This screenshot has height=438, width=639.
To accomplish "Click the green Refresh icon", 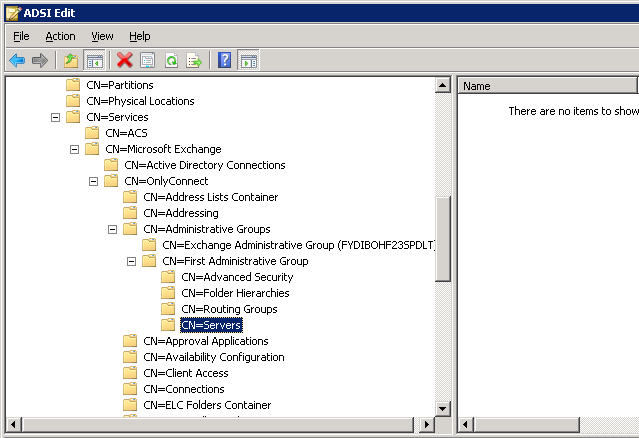I will tap(171, 61).
